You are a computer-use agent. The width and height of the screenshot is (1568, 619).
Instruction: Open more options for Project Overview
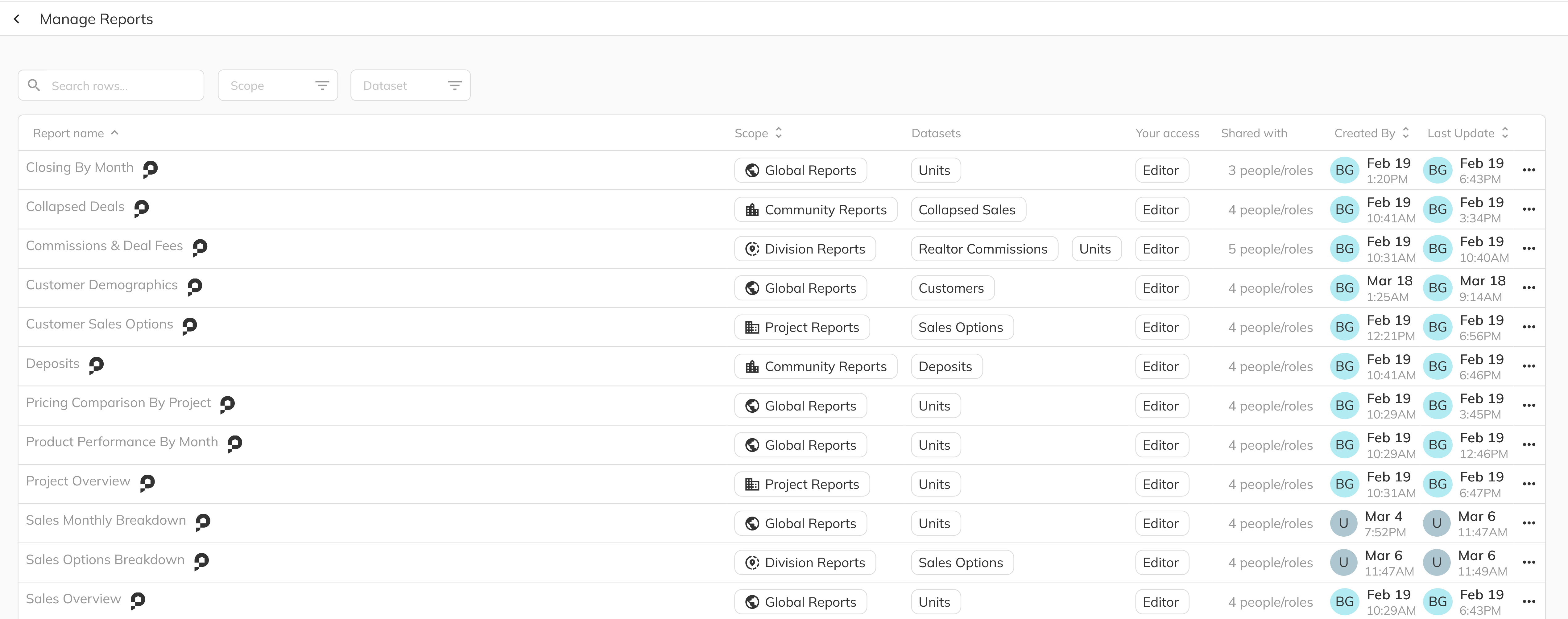[x=1529, y=485]
